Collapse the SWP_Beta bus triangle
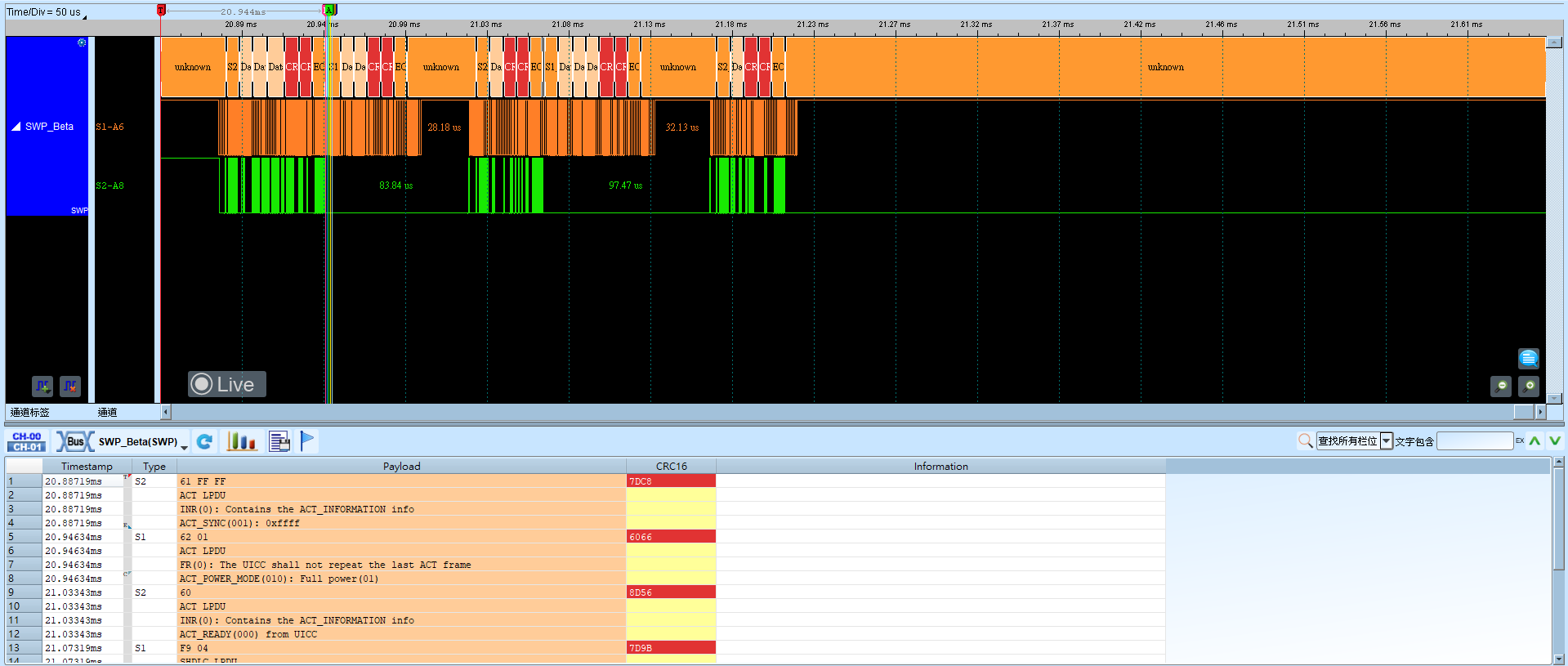 point(16,127)
